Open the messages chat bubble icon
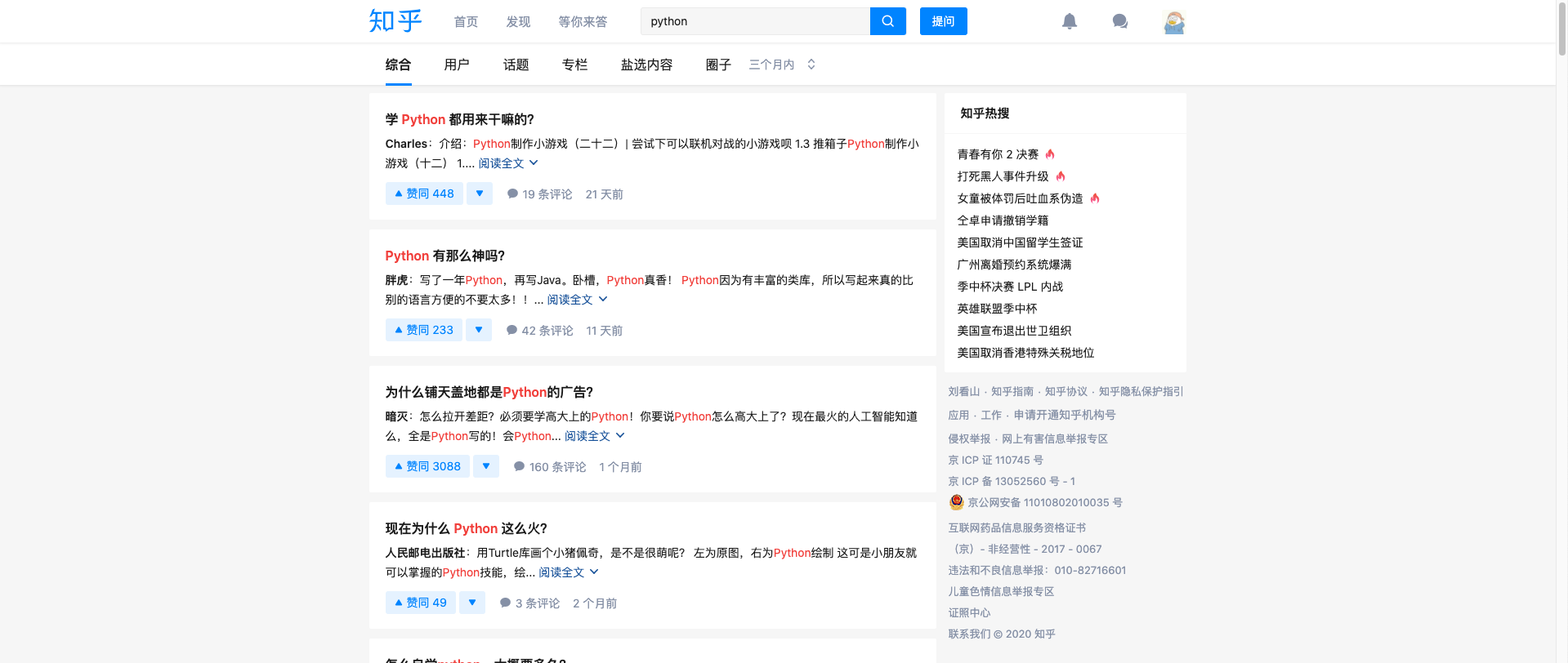Image resolution: width=1568 pixels, height=663 pixels. point(1120,21)
